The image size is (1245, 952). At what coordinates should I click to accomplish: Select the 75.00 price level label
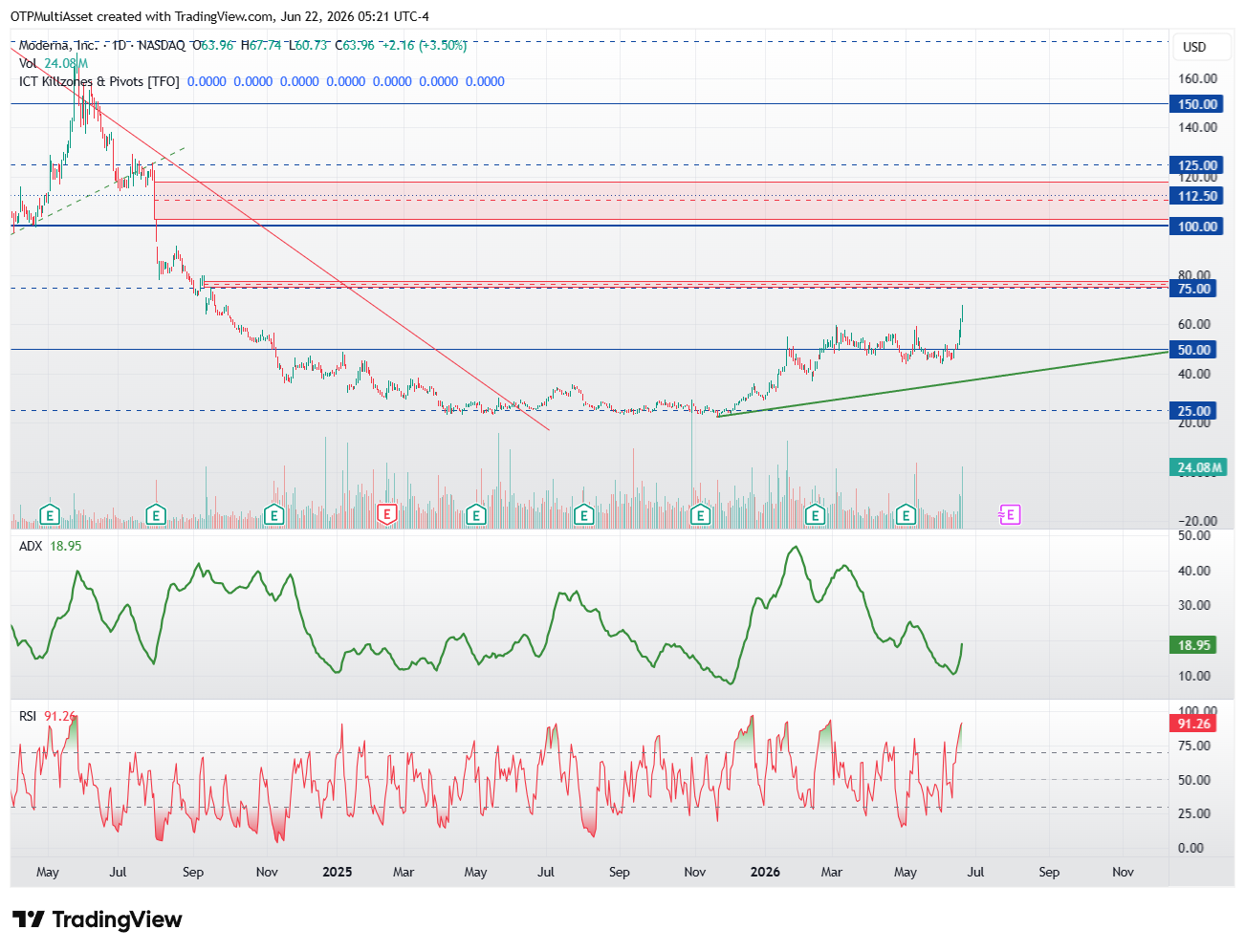pyautogui.click(x=1193, y=289)
